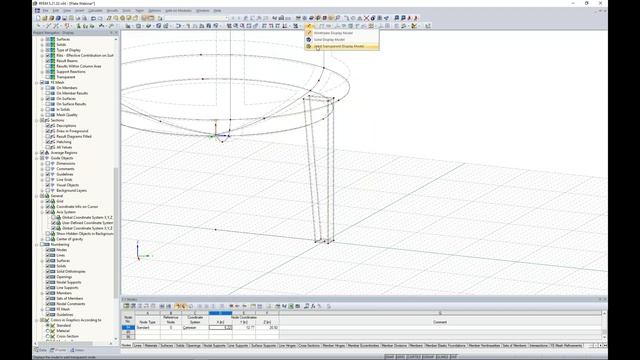Click the Z coordinate cell value
Screen dimensions: 640x360
(x=267, y=327)
